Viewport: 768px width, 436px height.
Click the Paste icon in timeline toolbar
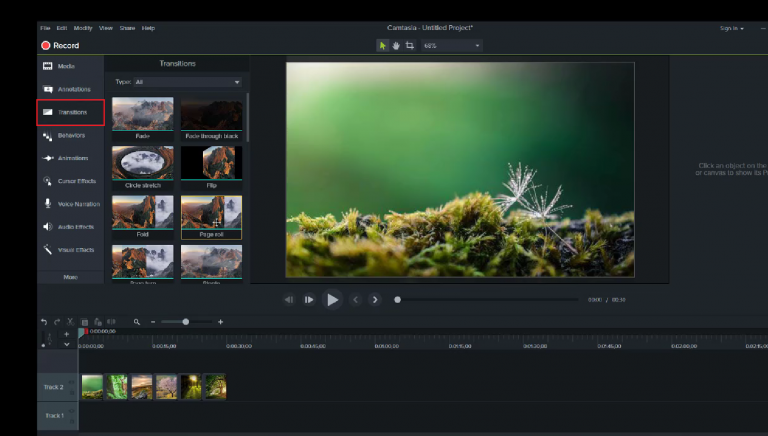point(98,322)
